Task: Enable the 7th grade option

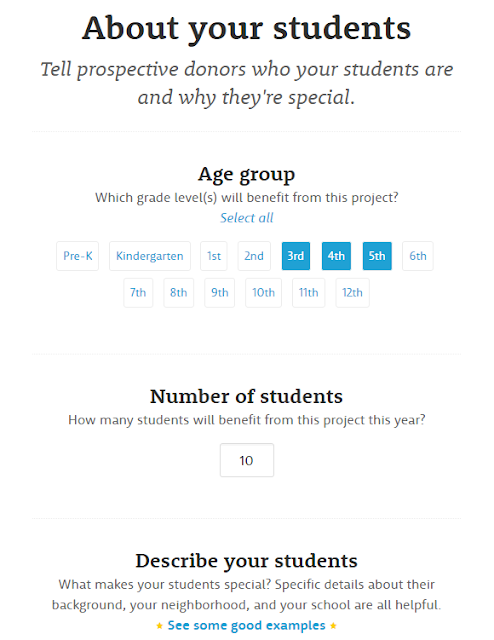Action: (x=138, y=293)
